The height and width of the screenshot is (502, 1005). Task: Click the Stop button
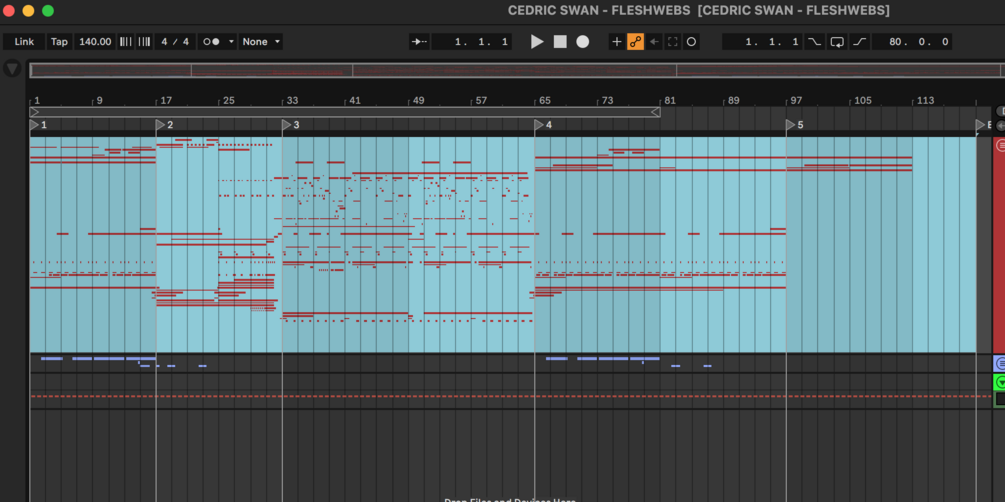tap(560, 42)
